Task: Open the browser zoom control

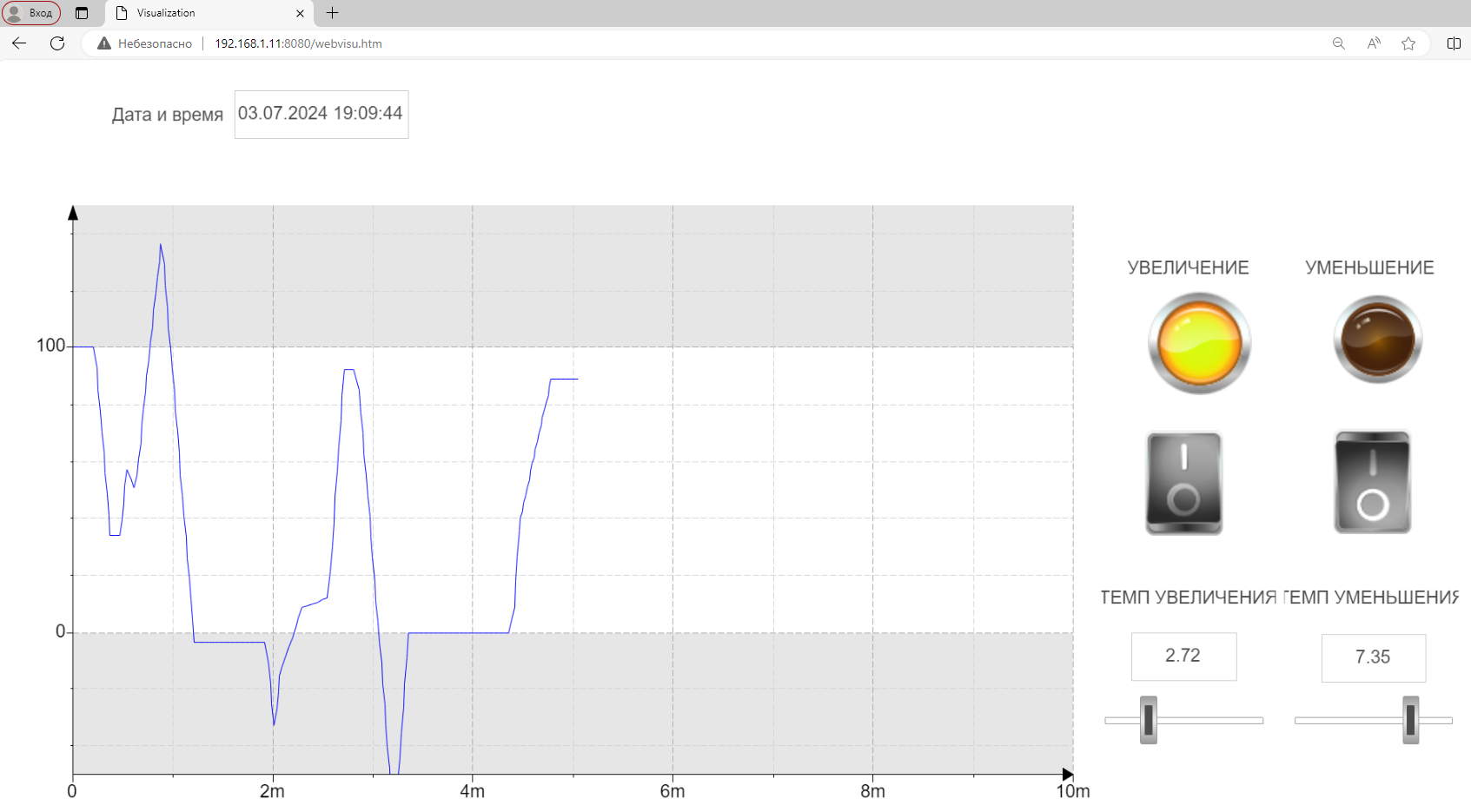Action: pos(1338,43)
